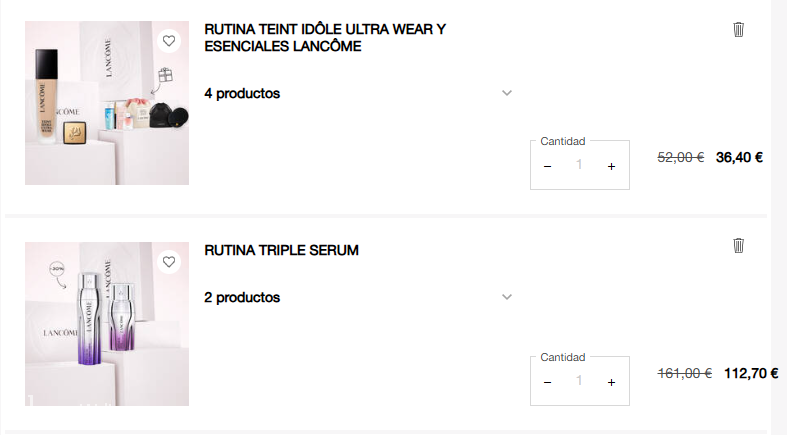The height and width of the screenshot is (435, 787).
Task: Click -30% discount badge on Triple Serum image
Action: 57,269
